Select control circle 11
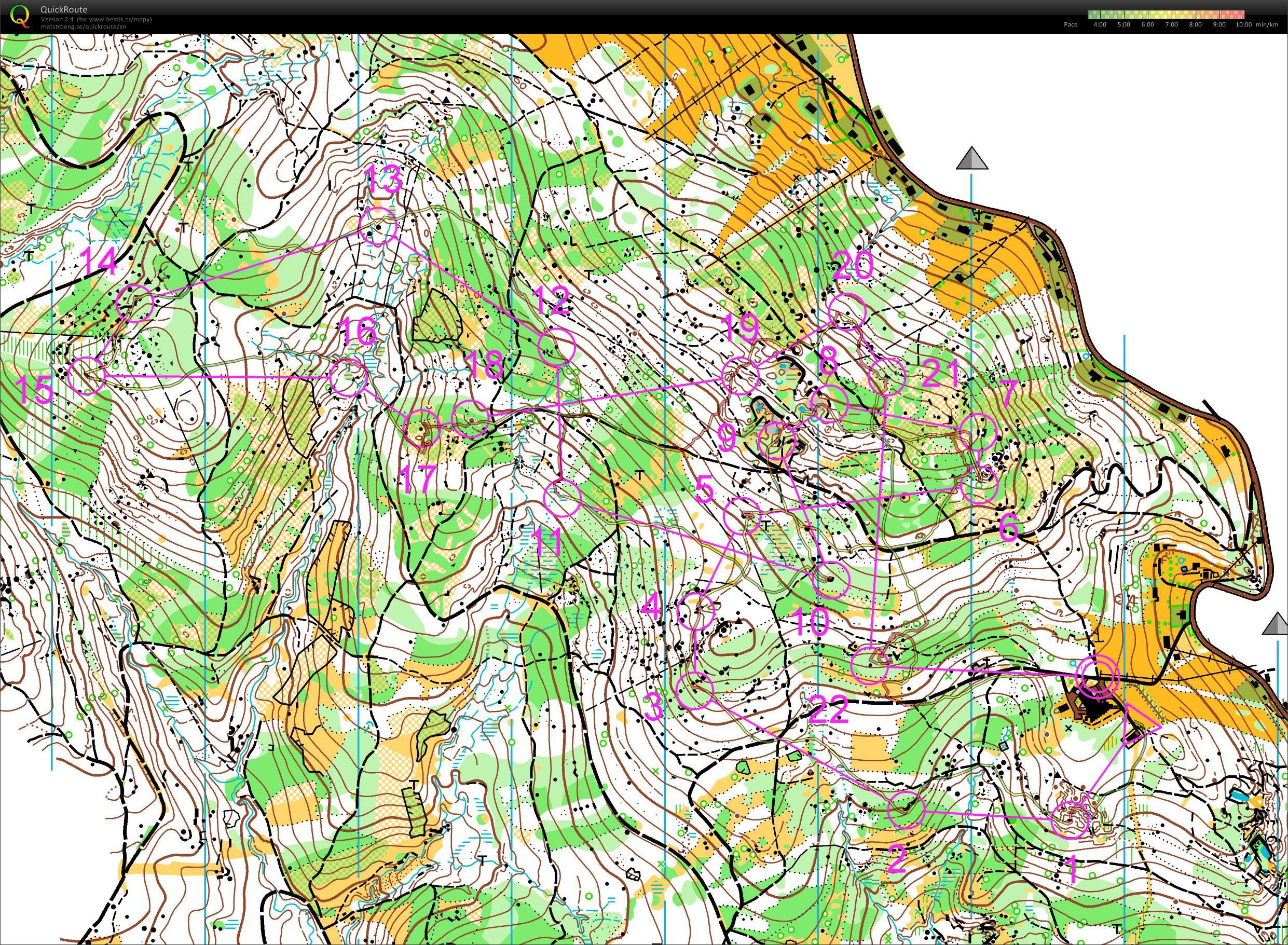 (561, 497)
